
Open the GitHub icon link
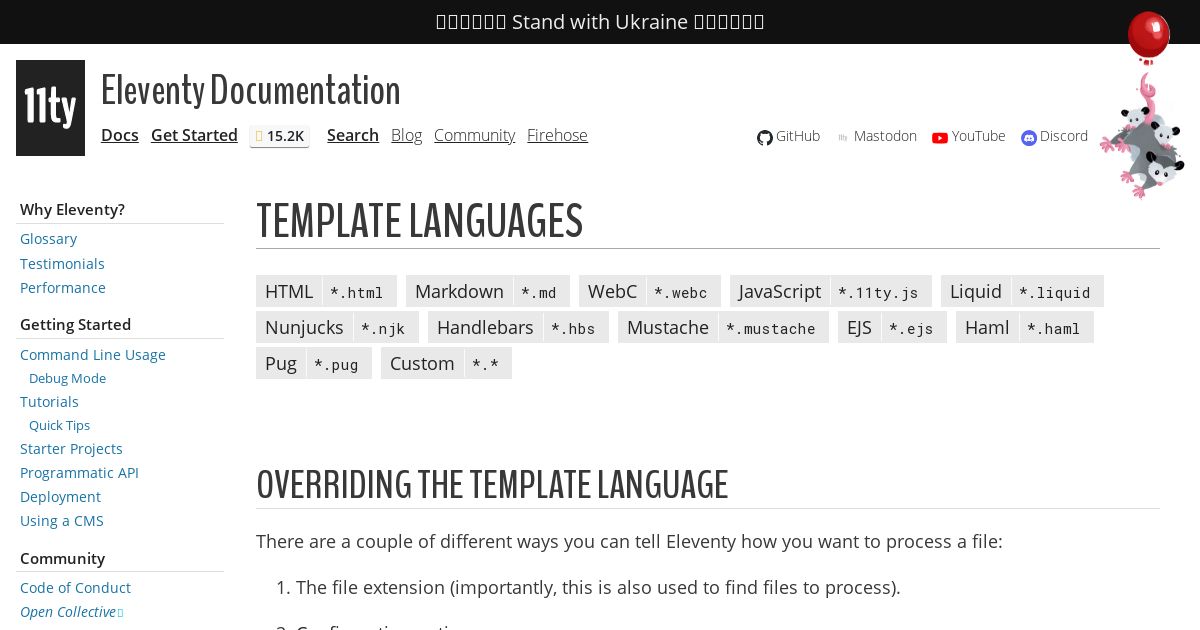tap(765, 137)
